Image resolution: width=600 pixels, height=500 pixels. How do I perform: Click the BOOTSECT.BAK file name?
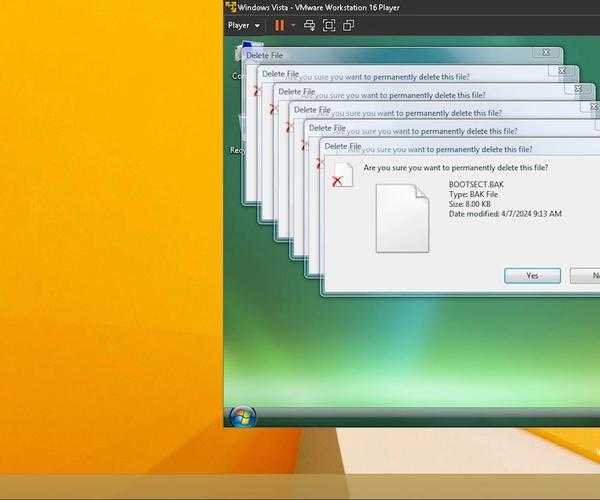tap(476, 184)
